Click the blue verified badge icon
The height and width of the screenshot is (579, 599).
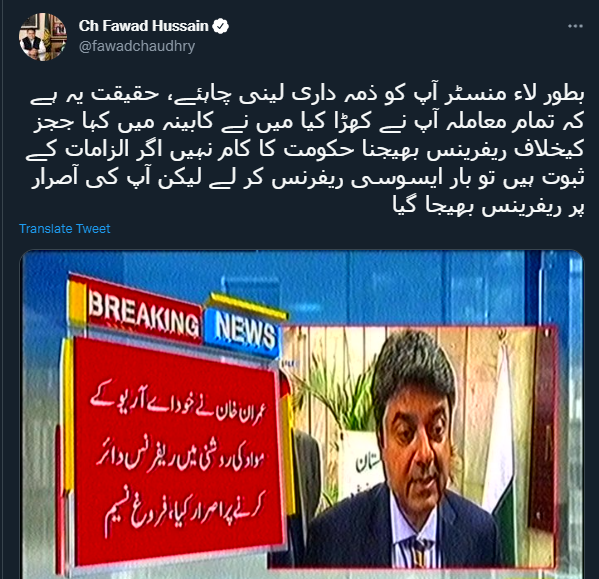click(x=220, y=26)
